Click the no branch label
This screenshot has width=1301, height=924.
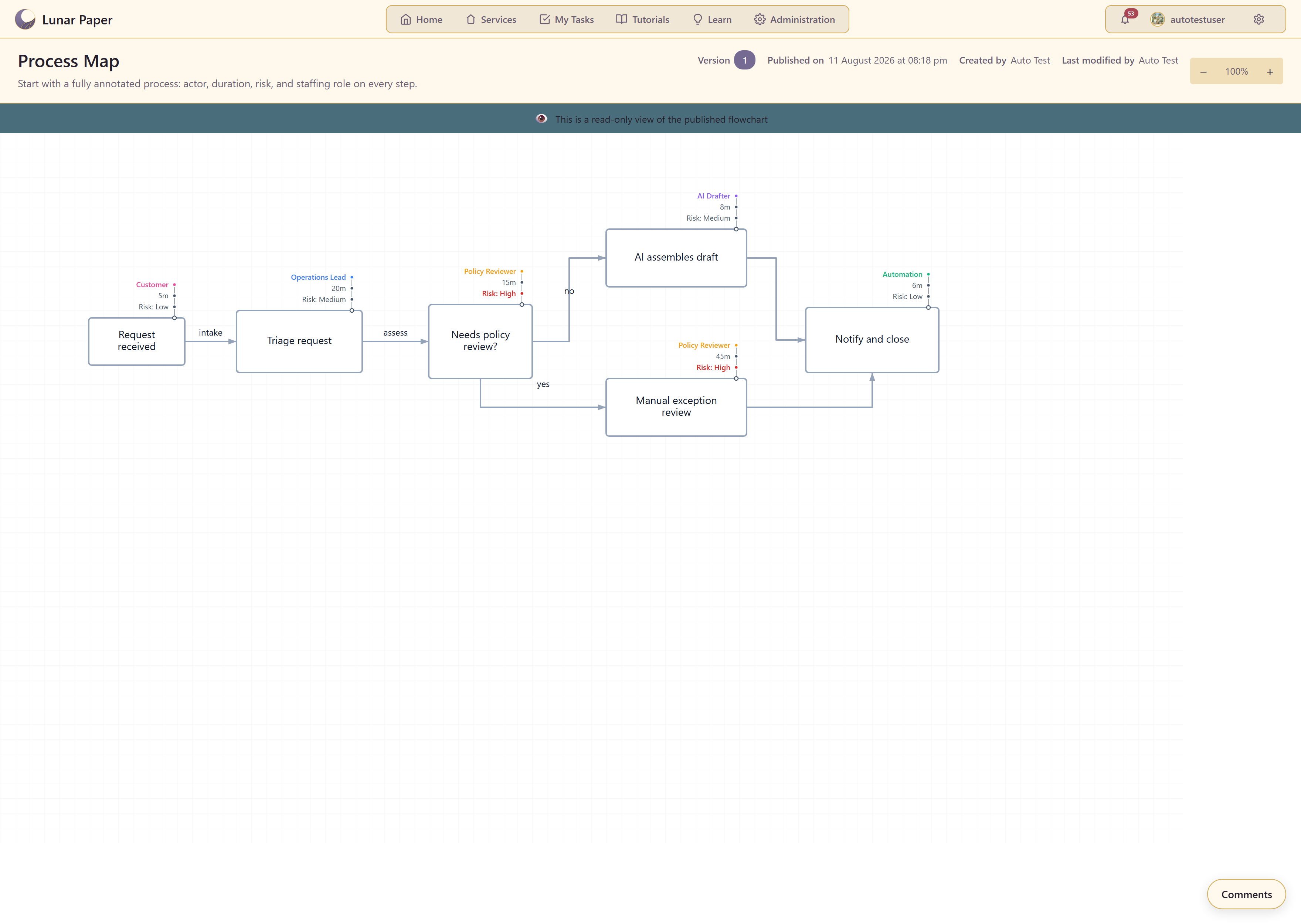569,291
